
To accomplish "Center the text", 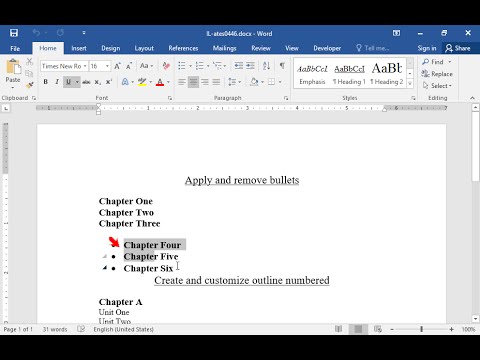I will 193,82.
